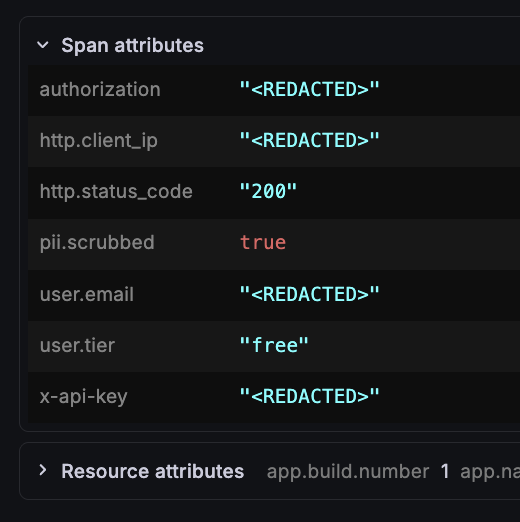Select the user.email attribute key

(87, 294)
